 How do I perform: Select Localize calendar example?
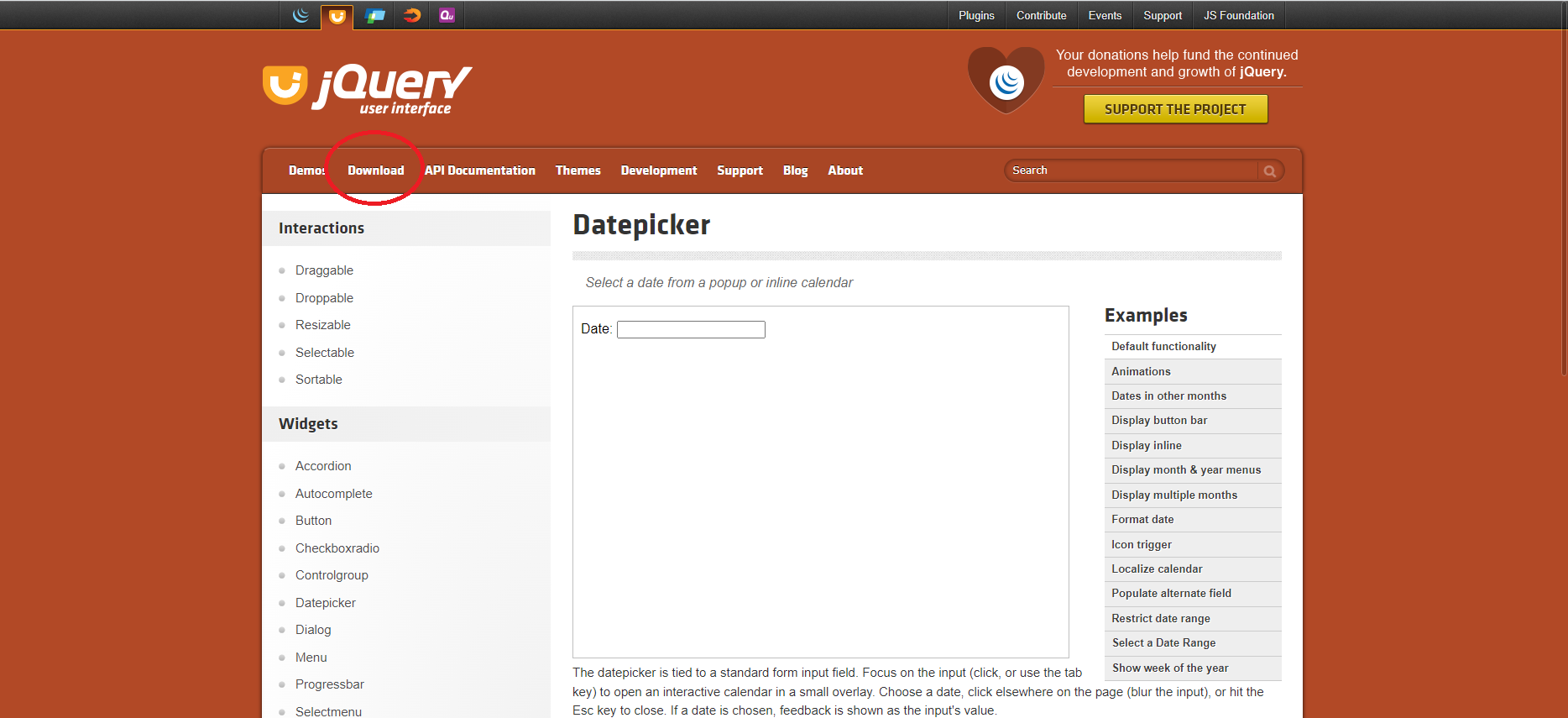click(1193, 569)
